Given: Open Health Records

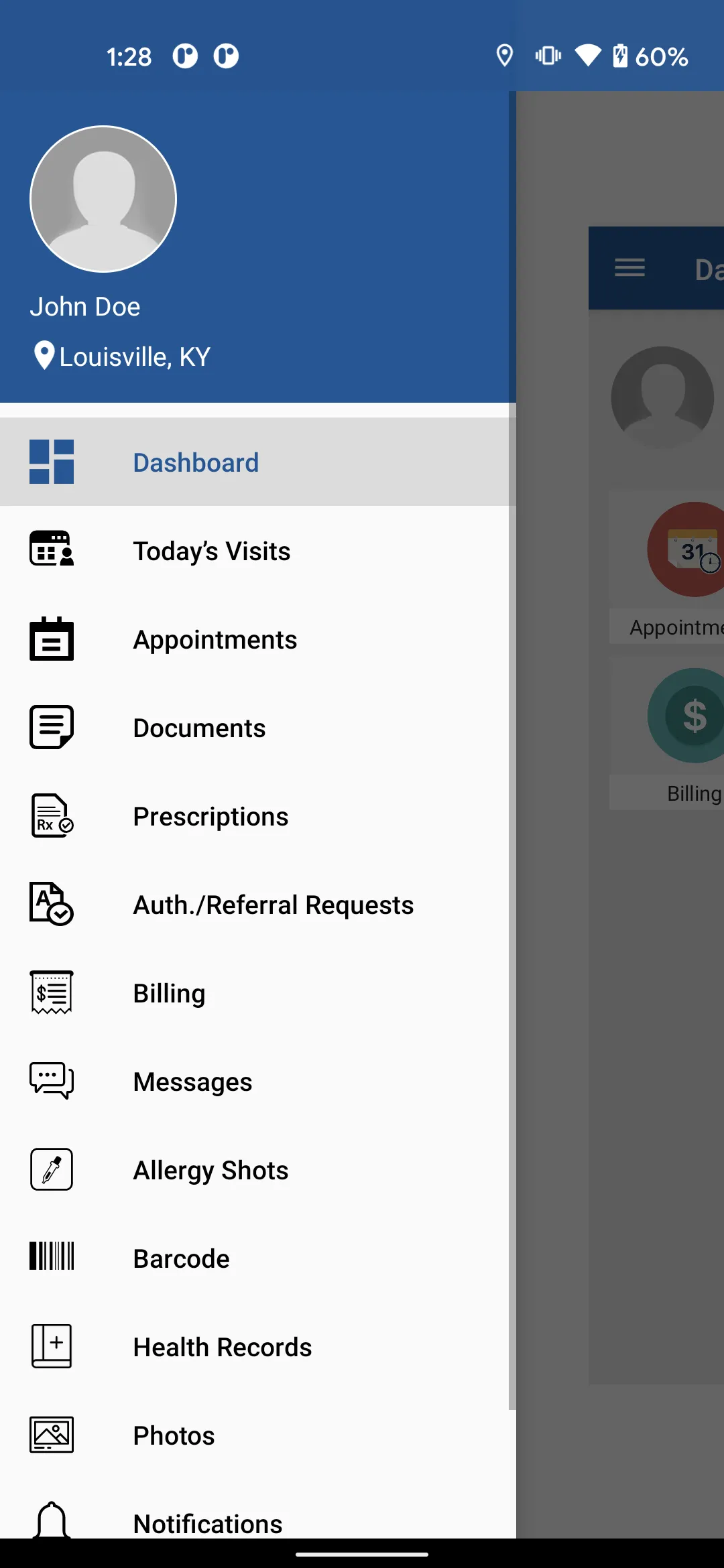Looking at the screenshot, I should [x=258, y=1347].
